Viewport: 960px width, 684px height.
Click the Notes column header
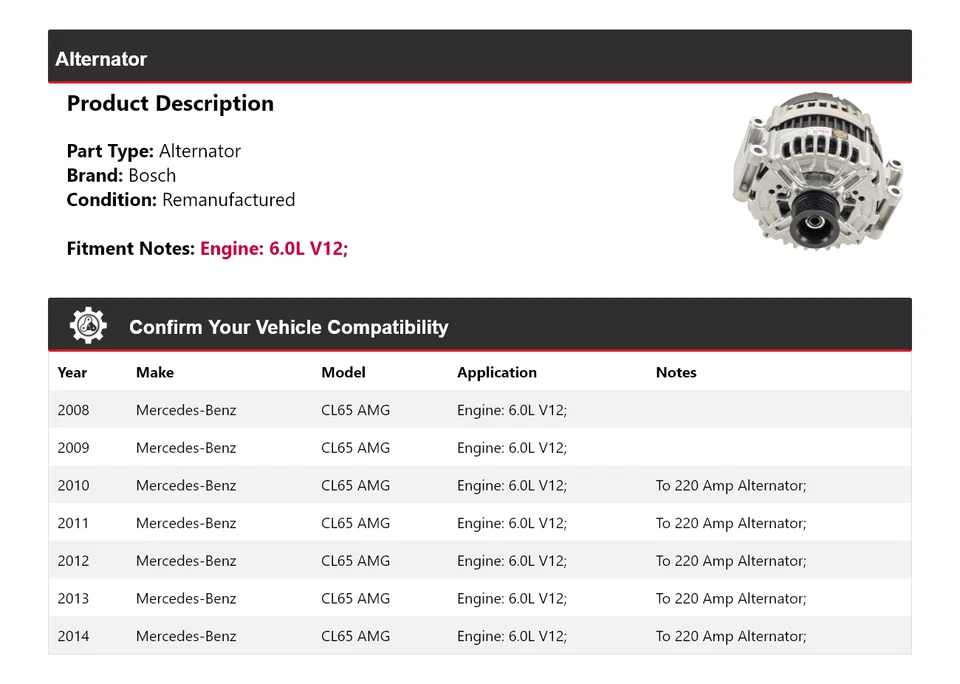[676, 372]
